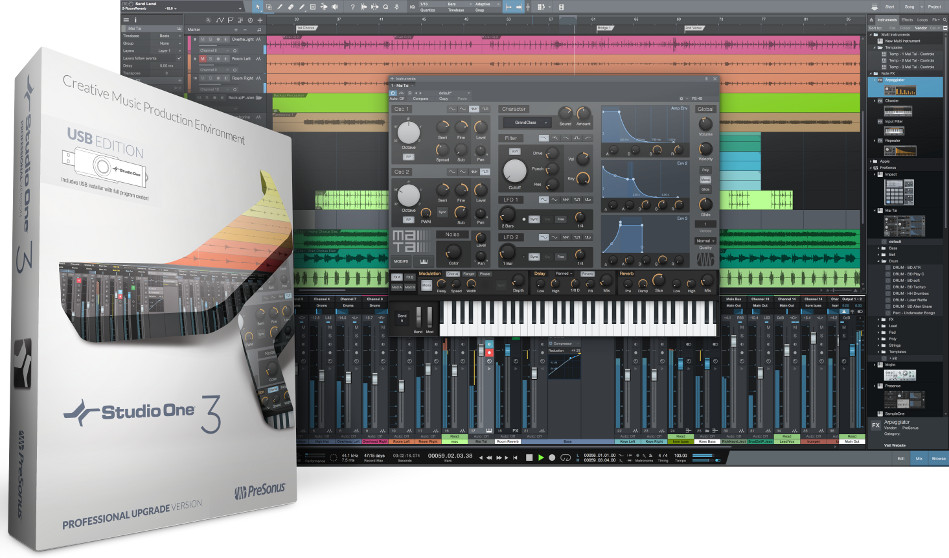Switch to the Effects browser tab
Screen dimensions: 949x558
907,20
